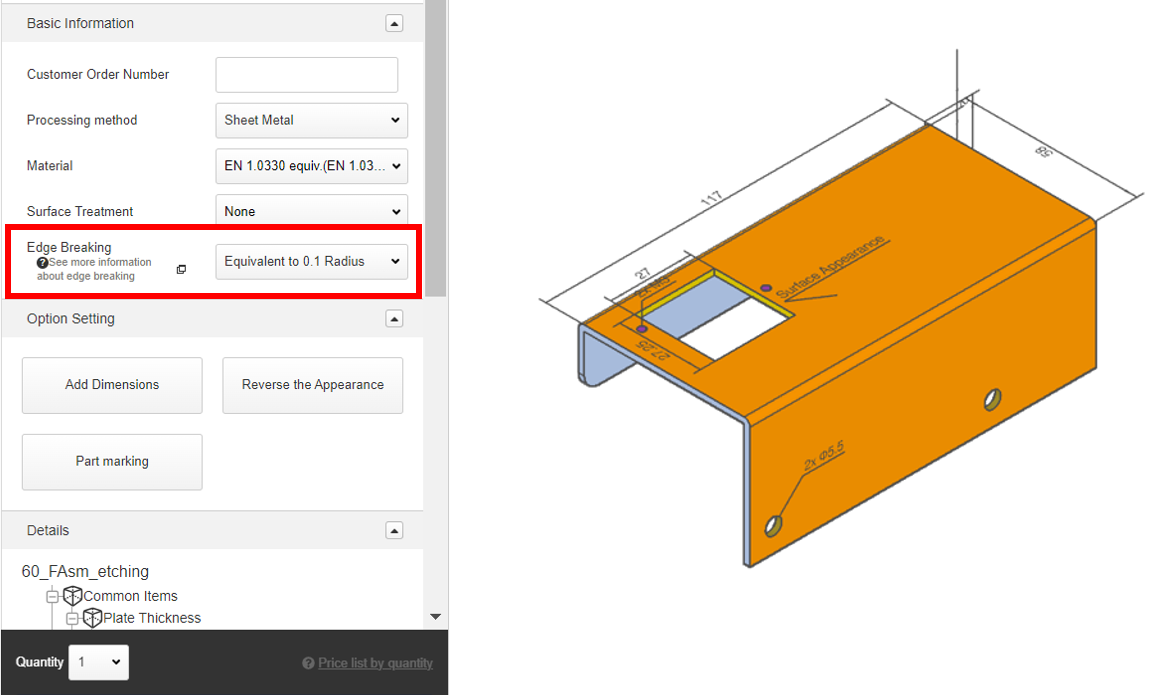The image size is (1164, 695).
Task: Open the Processing method dropdown
Action: point(311,120)
